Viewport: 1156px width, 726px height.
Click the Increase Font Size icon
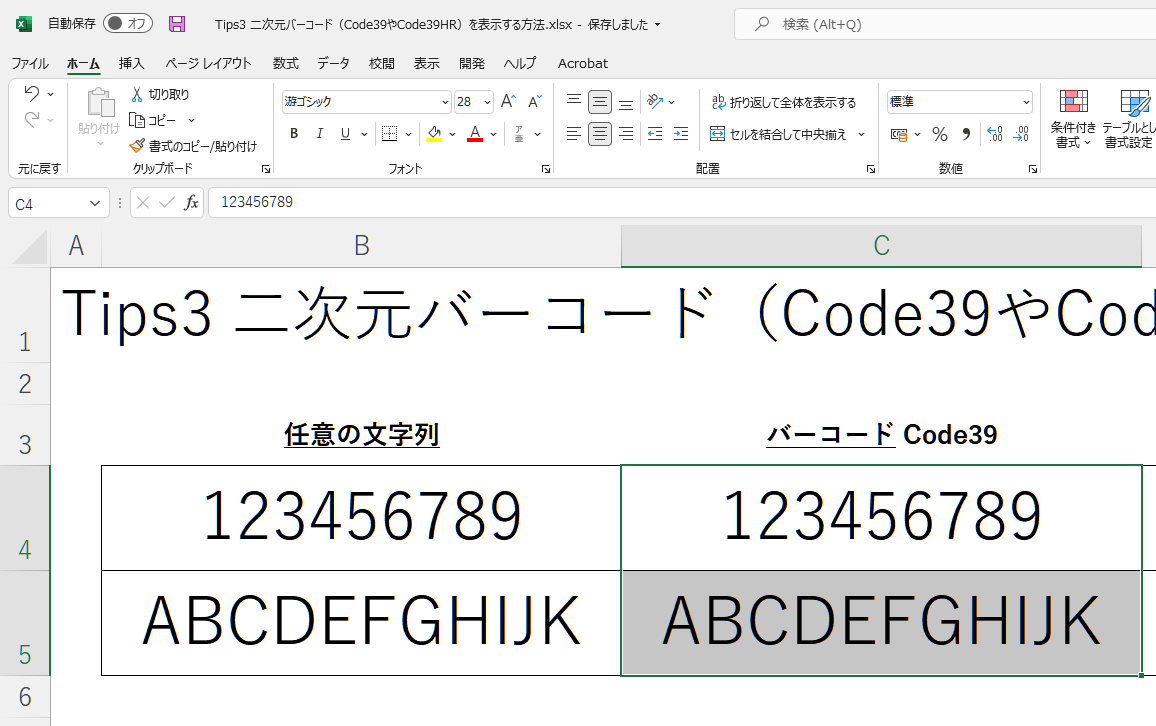click(508, 102)
